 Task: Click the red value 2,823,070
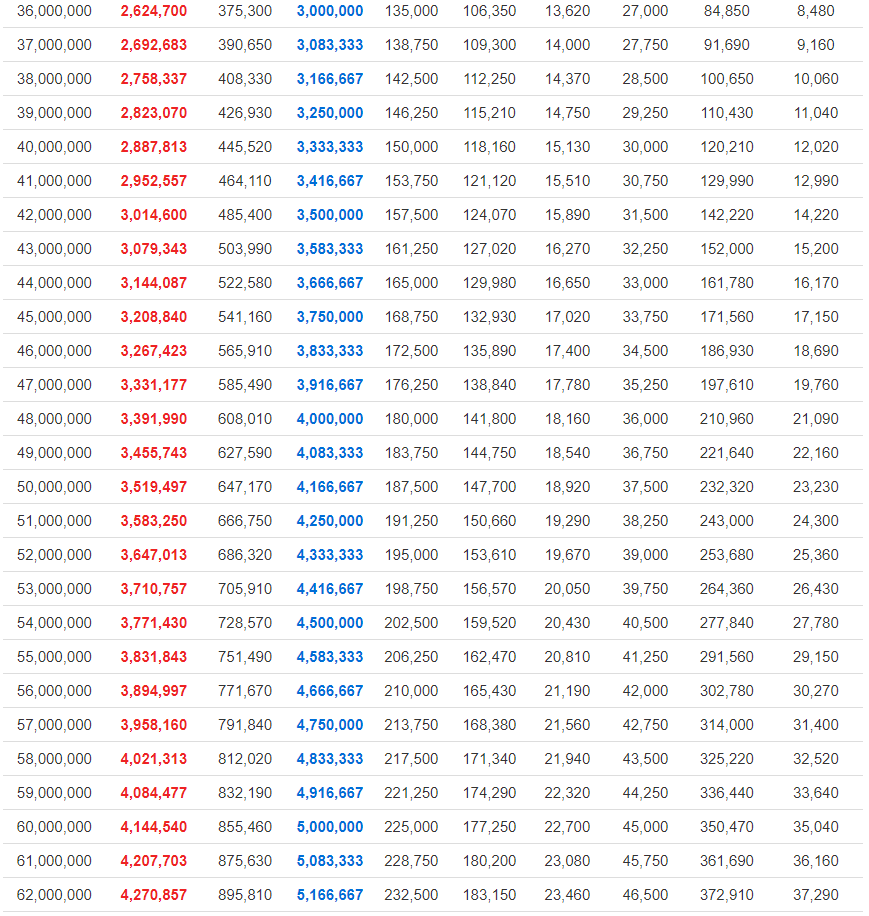point(154,113)
